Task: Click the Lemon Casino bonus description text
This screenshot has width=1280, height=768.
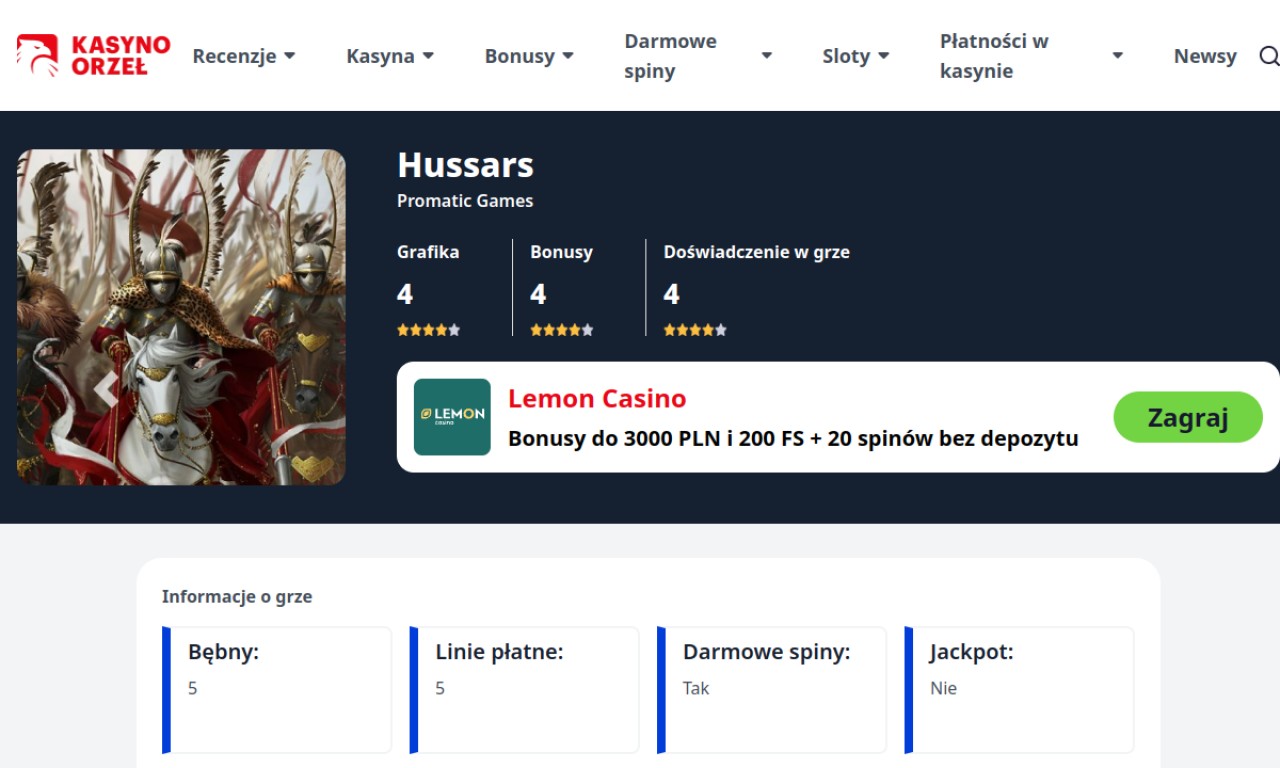Action: (793, 438)
